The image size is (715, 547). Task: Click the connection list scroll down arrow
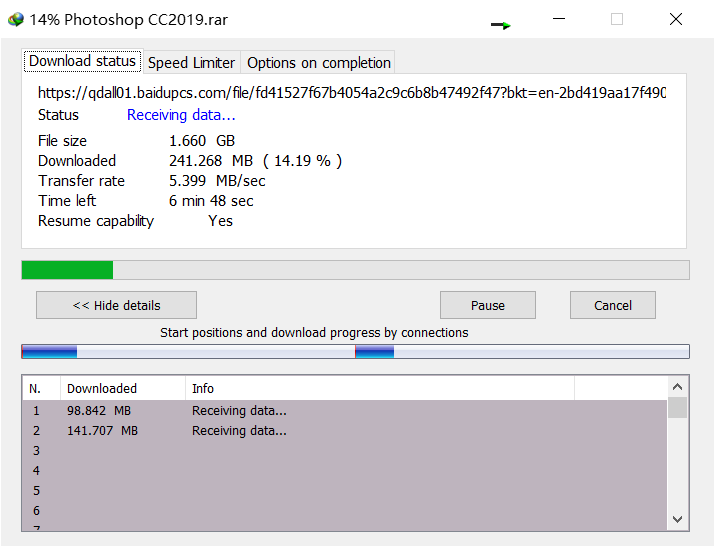coord(678,519)
